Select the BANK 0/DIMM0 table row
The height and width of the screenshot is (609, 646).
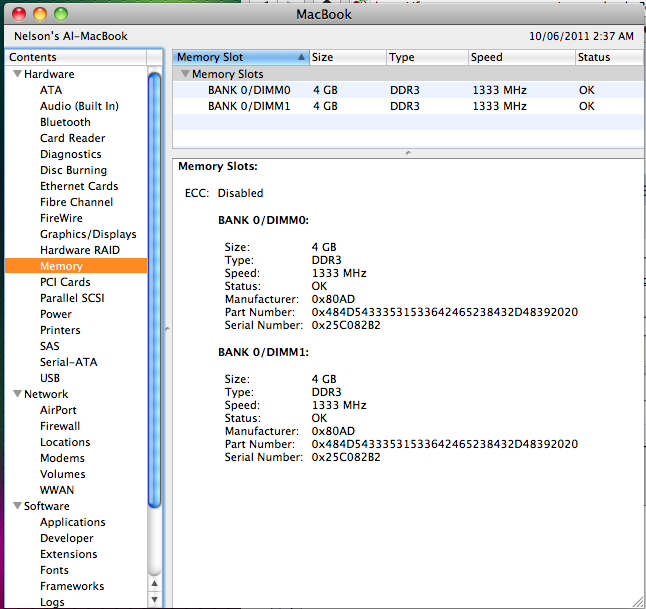(408, 90)
